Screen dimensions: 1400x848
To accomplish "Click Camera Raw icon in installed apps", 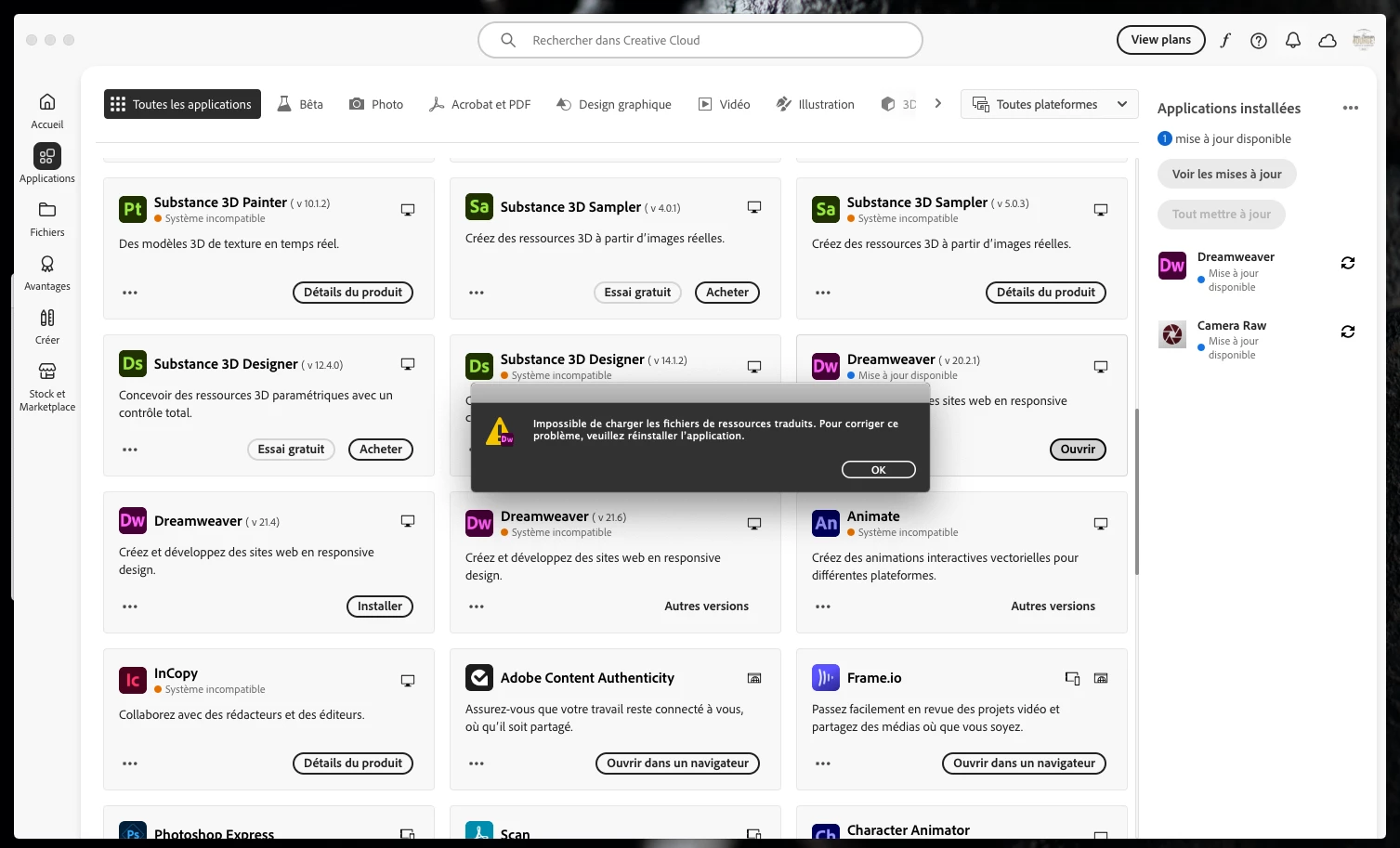I will (1172, 334).
